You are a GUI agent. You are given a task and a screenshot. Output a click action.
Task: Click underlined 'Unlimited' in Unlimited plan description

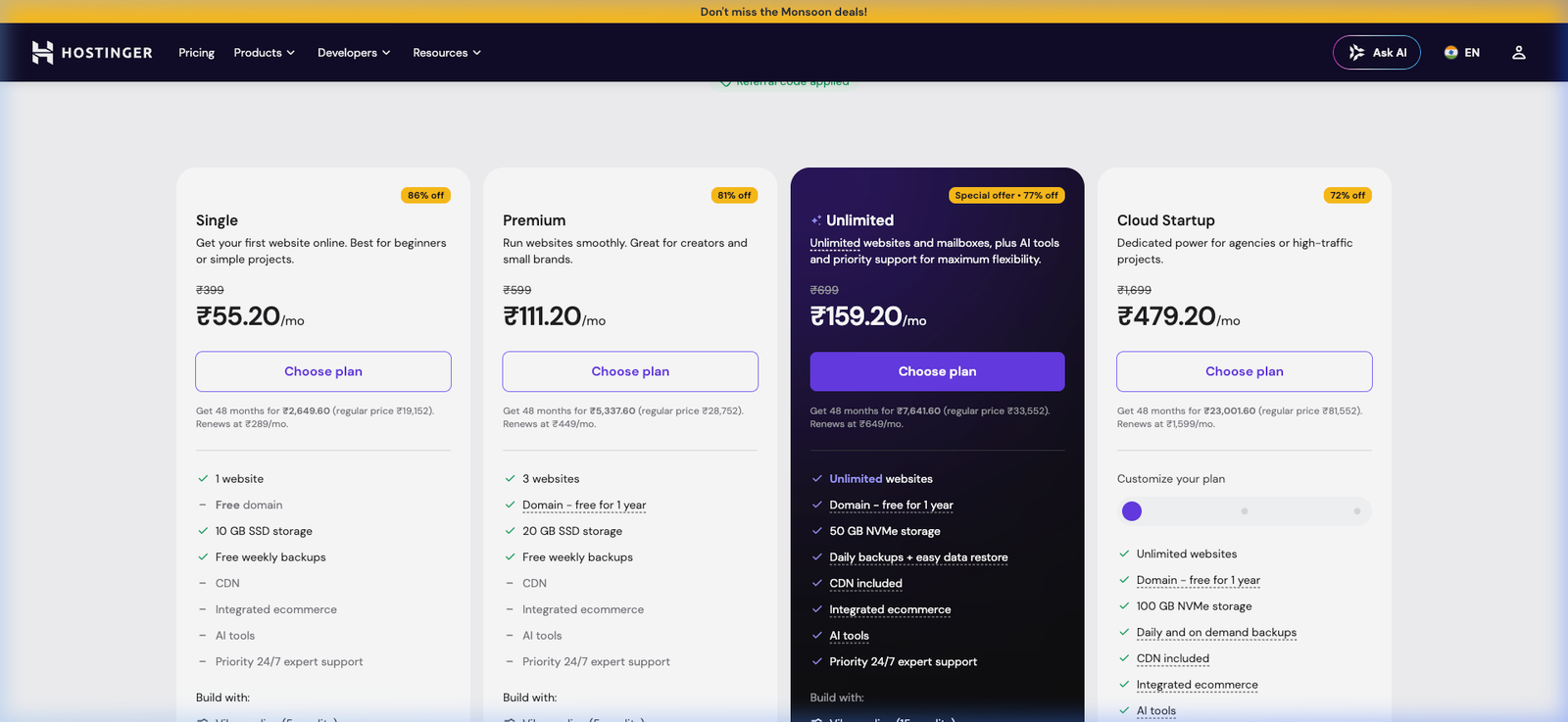(x=835, y=243)
